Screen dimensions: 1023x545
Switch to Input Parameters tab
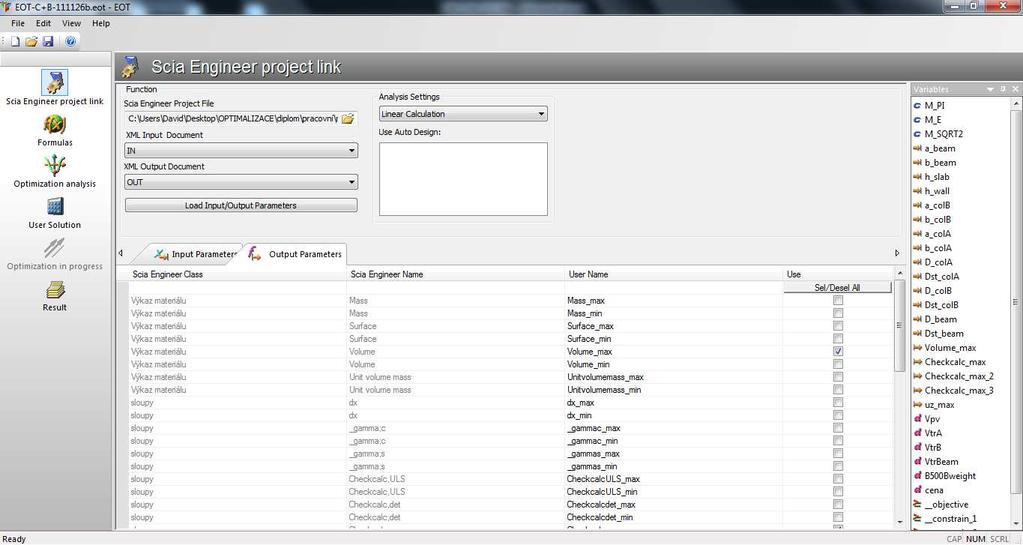(x=196, y=254)
